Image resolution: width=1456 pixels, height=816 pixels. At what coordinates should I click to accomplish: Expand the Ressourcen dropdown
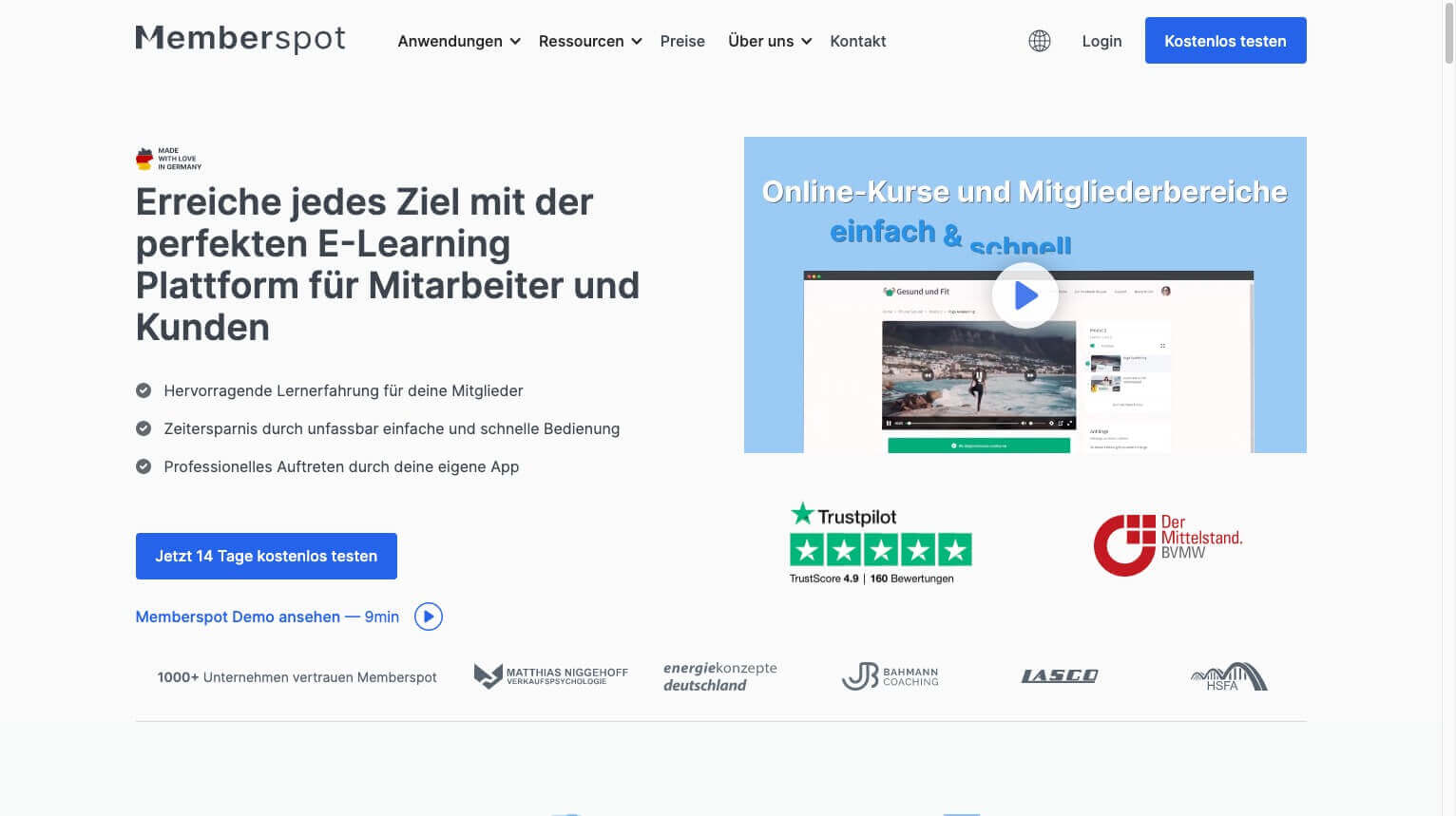pos(590,41)
